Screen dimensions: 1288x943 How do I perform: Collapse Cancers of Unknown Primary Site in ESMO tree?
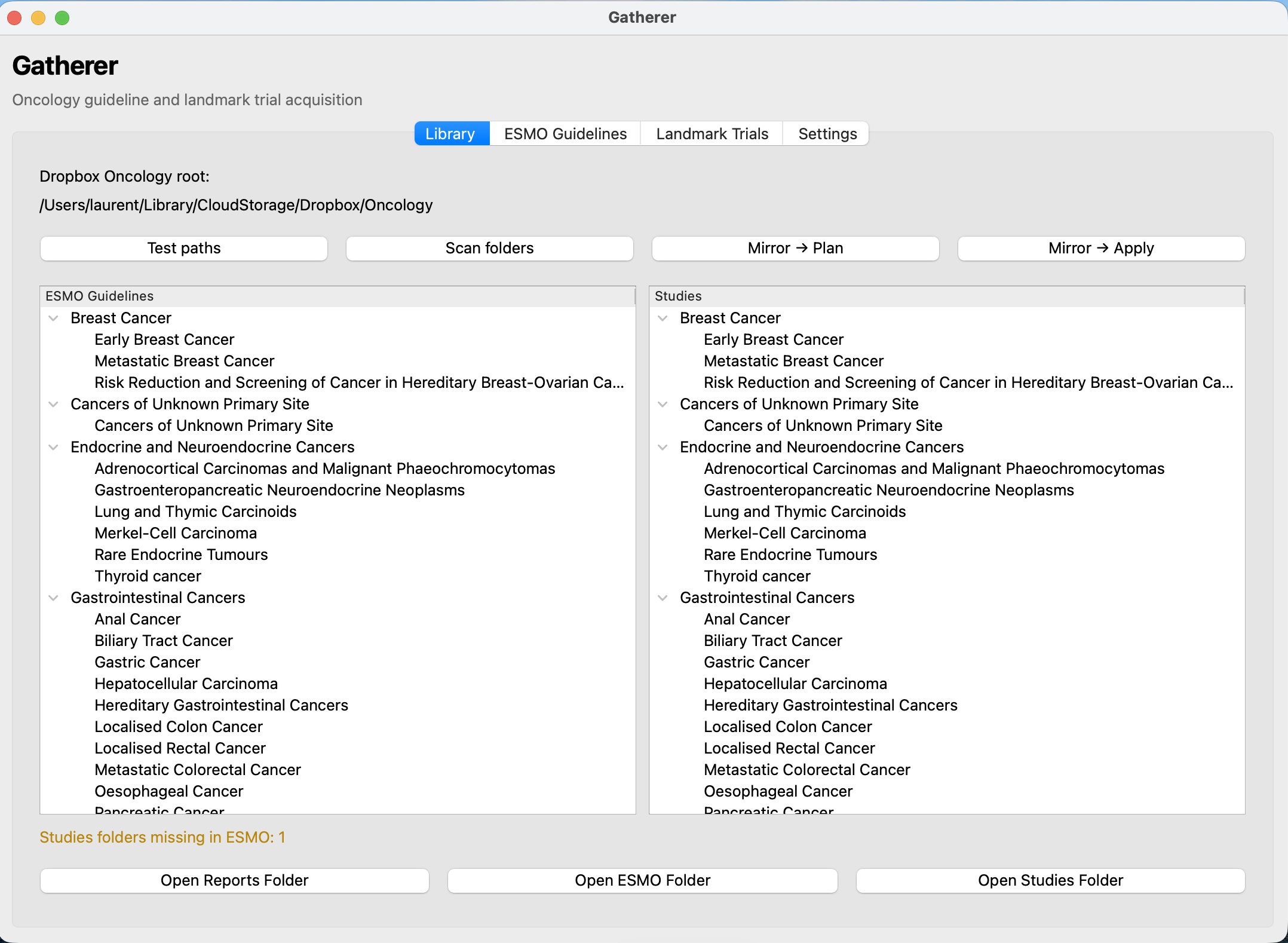tap(54, 404)
